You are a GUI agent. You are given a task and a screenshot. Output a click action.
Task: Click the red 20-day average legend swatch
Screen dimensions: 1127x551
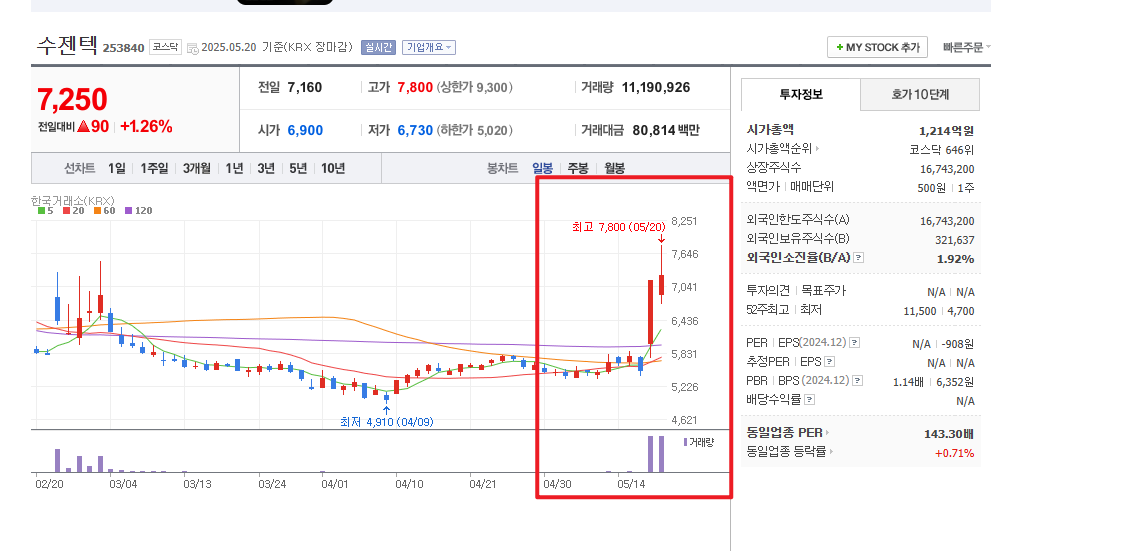click(x=66, y=211)
